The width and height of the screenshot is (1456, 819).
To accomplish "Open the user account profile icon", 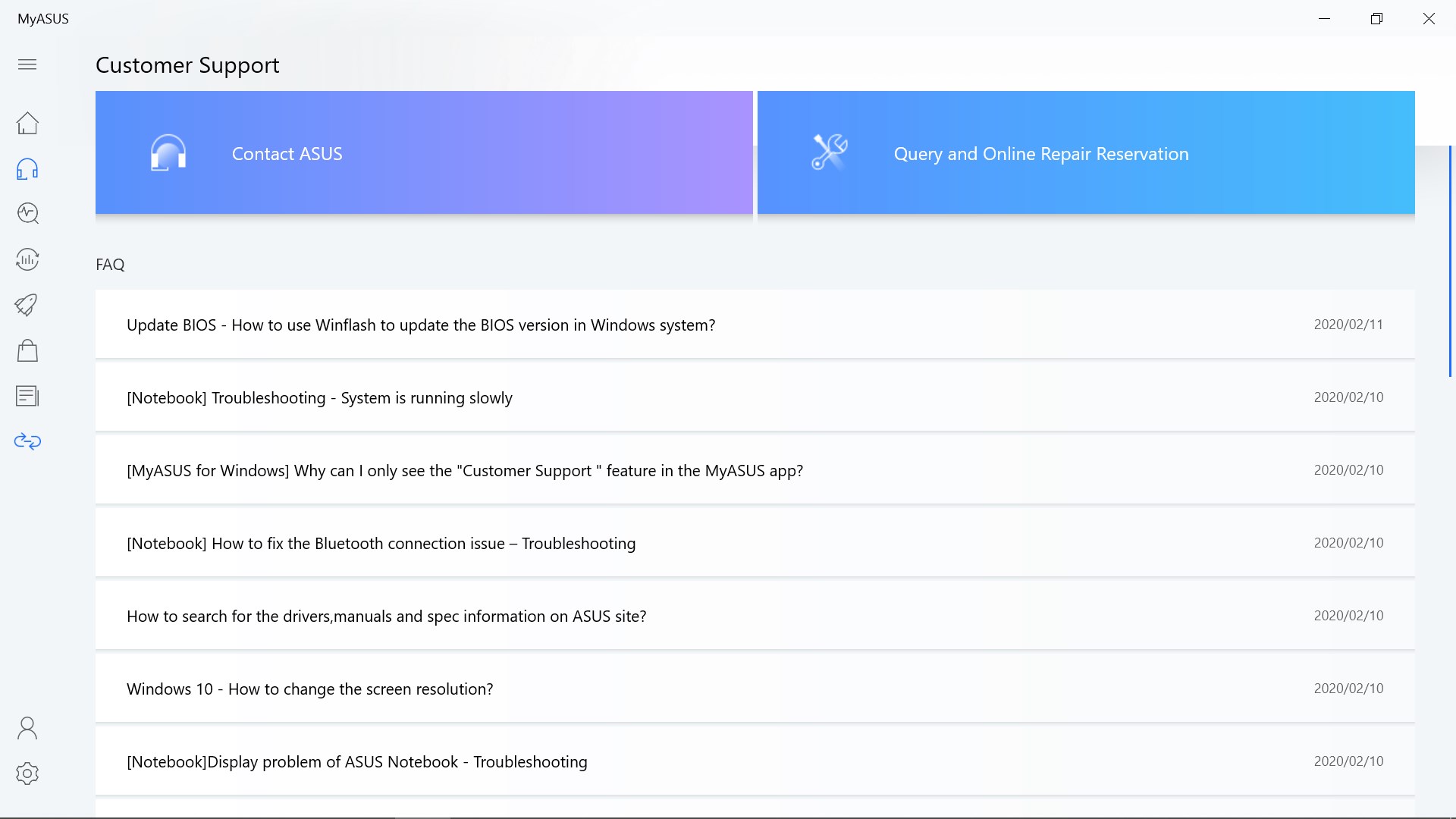I will (27, 728).
